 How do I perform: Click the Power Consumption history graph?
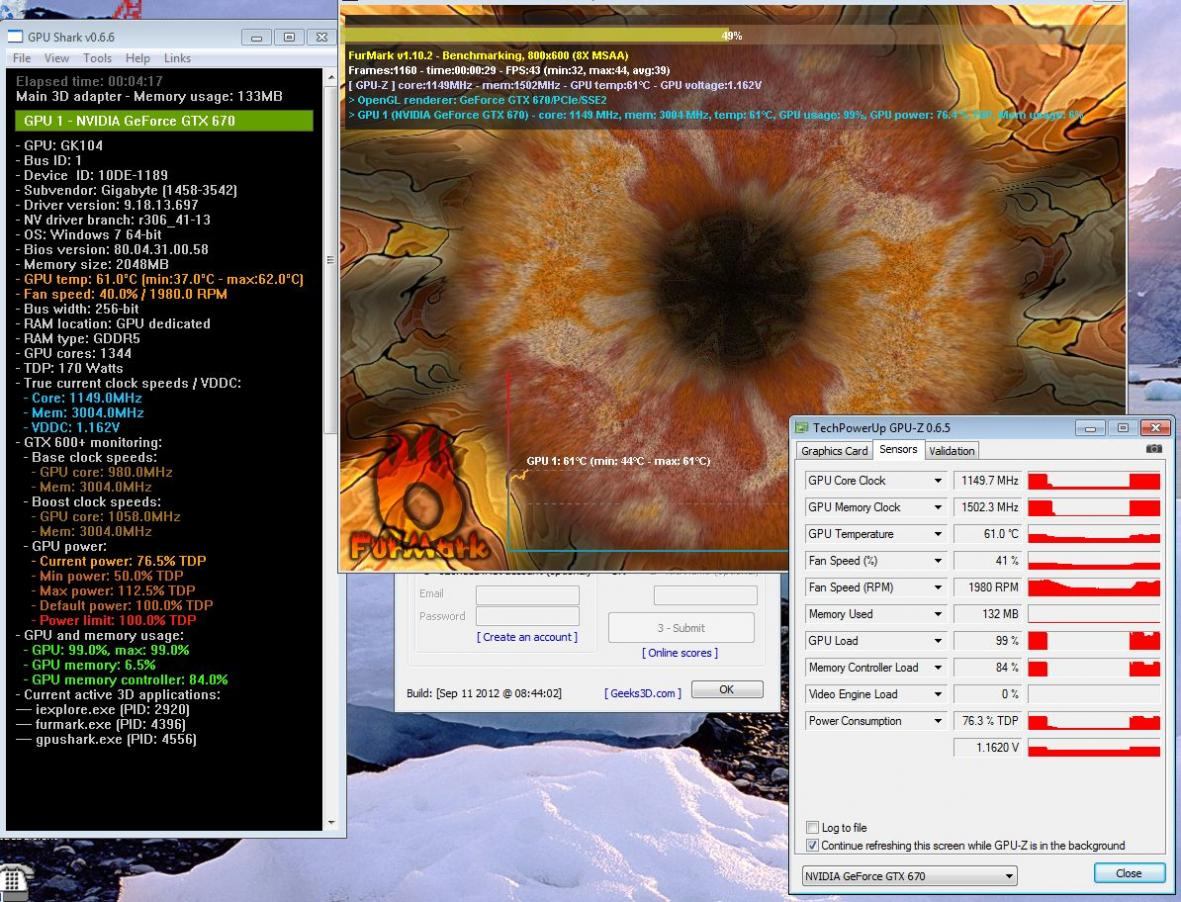tap(1094, 721)
